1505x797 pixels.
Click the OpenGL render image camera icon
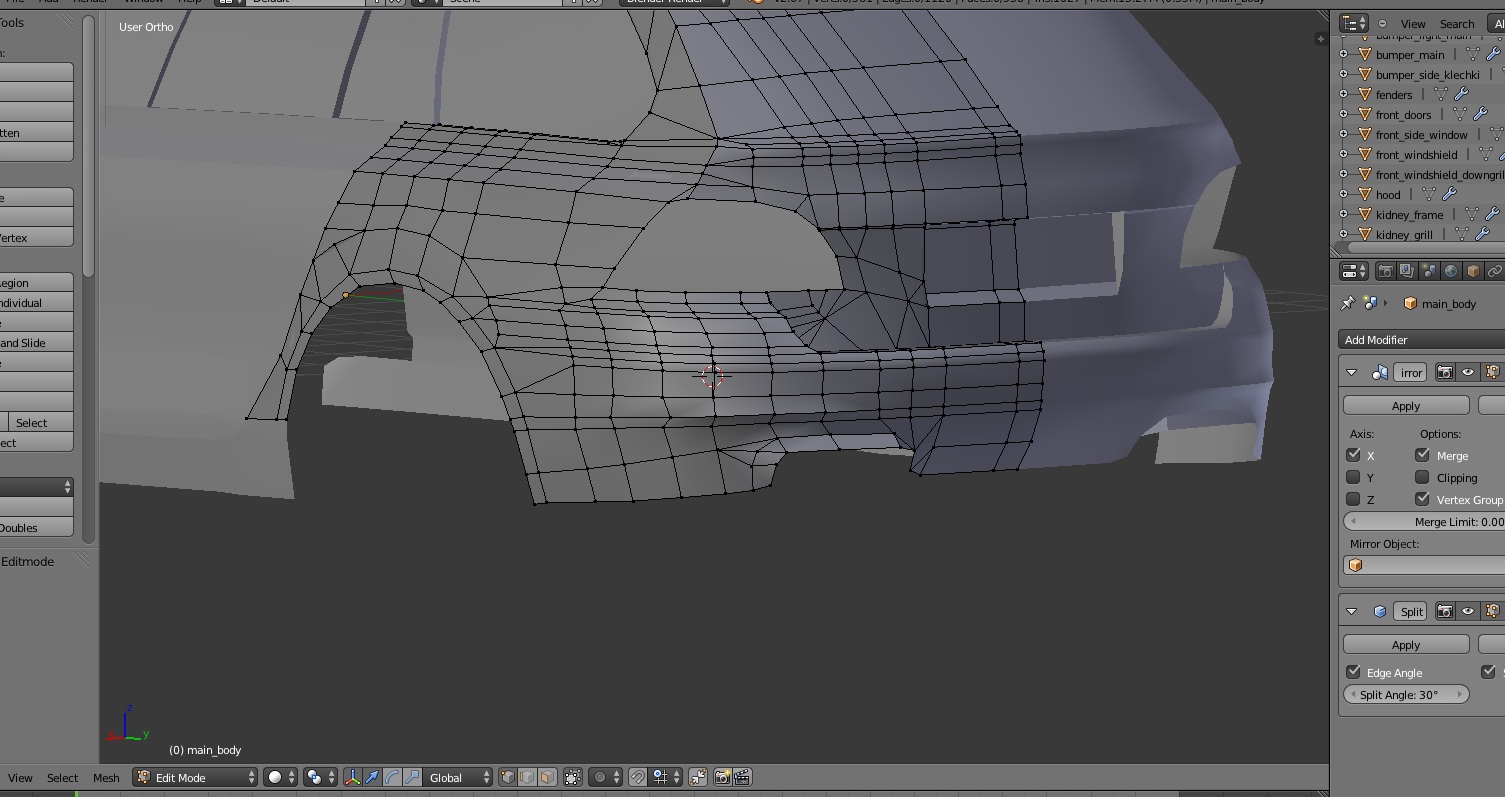[x=722, y=777]
